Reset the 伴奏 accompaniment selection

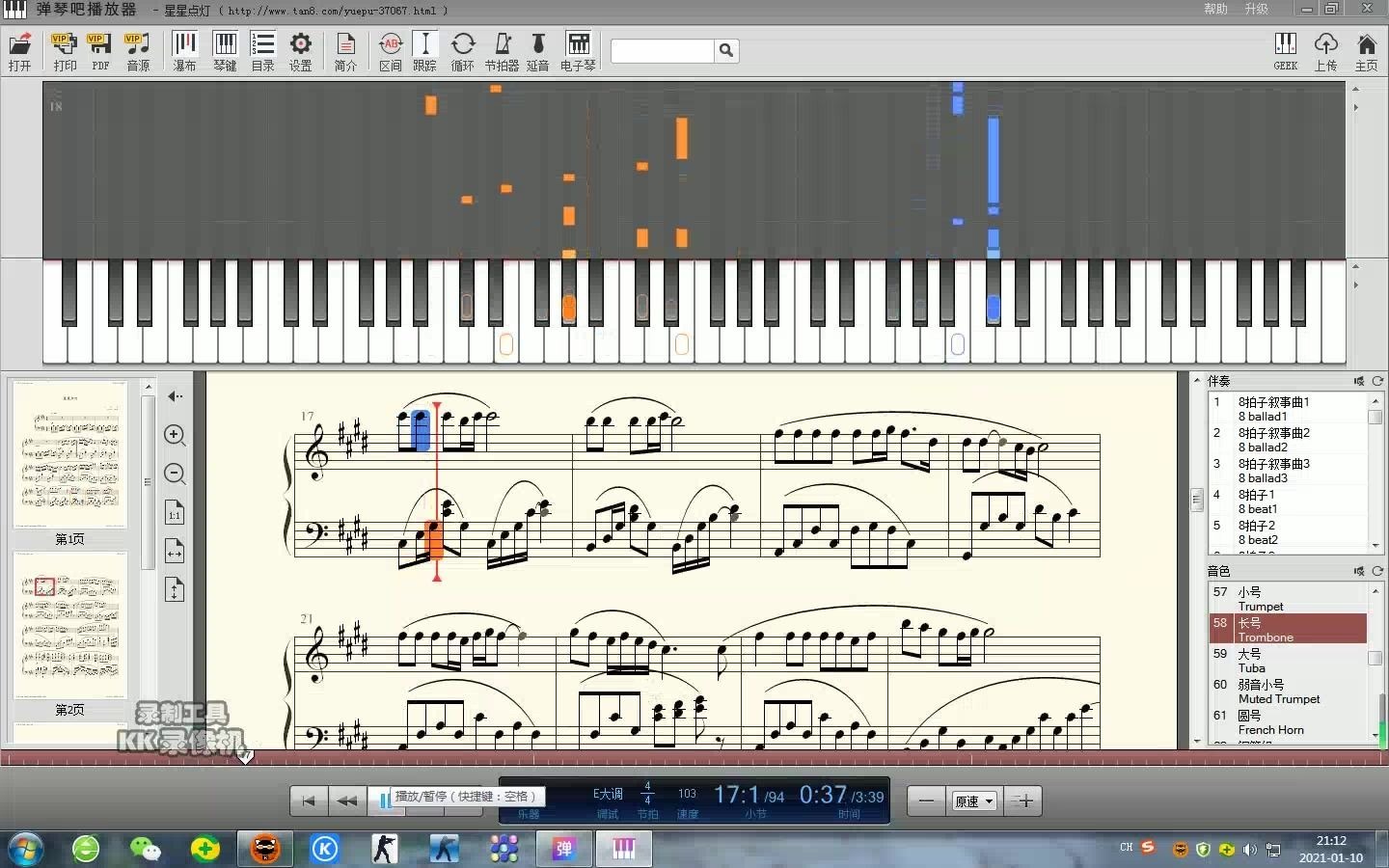[1377, 381]
